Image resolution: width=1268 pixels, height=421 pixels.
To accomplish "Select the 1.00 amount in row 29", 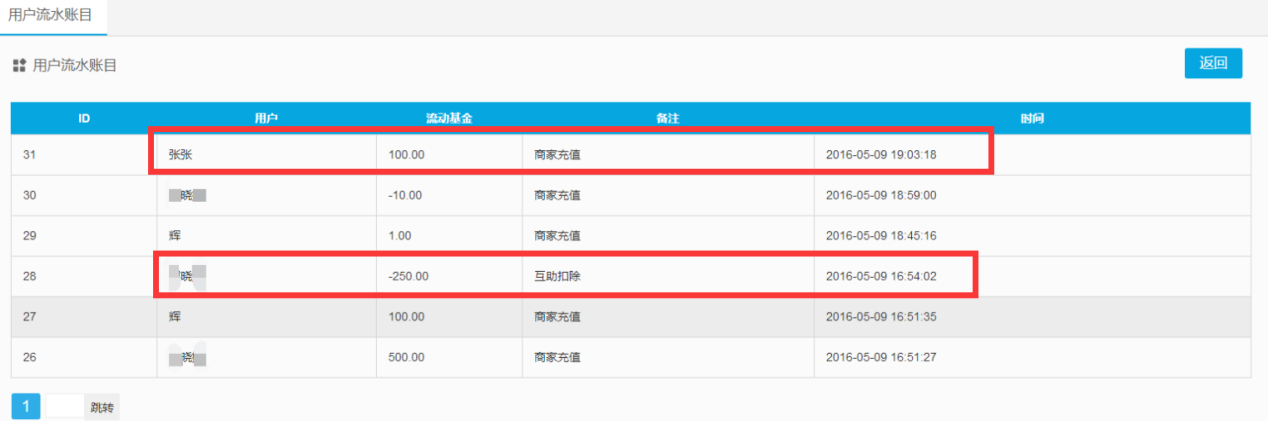I will click(400, 235).
